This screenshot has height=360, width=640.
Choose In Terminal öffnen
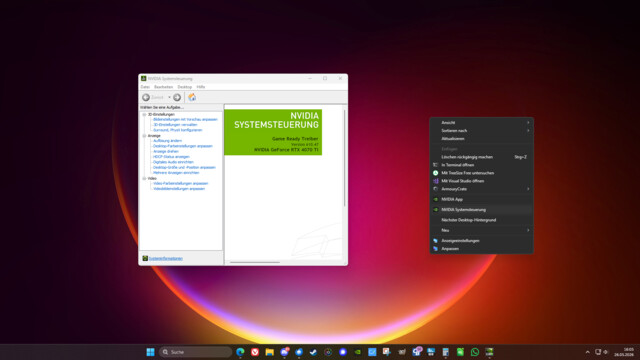tap(482, 165)
